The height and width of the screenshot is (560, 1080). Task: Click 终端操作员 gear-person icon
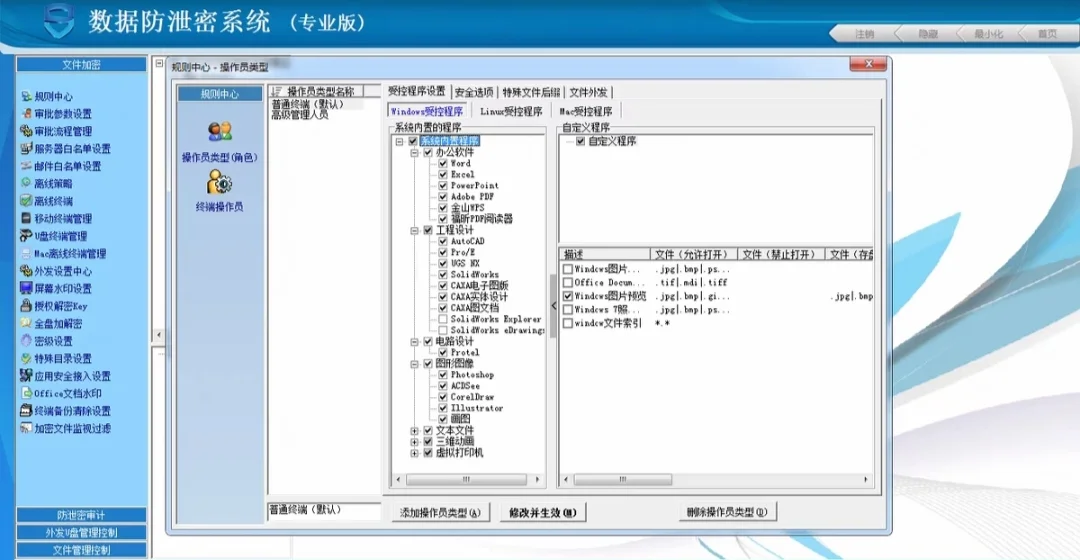coord(220,182)
